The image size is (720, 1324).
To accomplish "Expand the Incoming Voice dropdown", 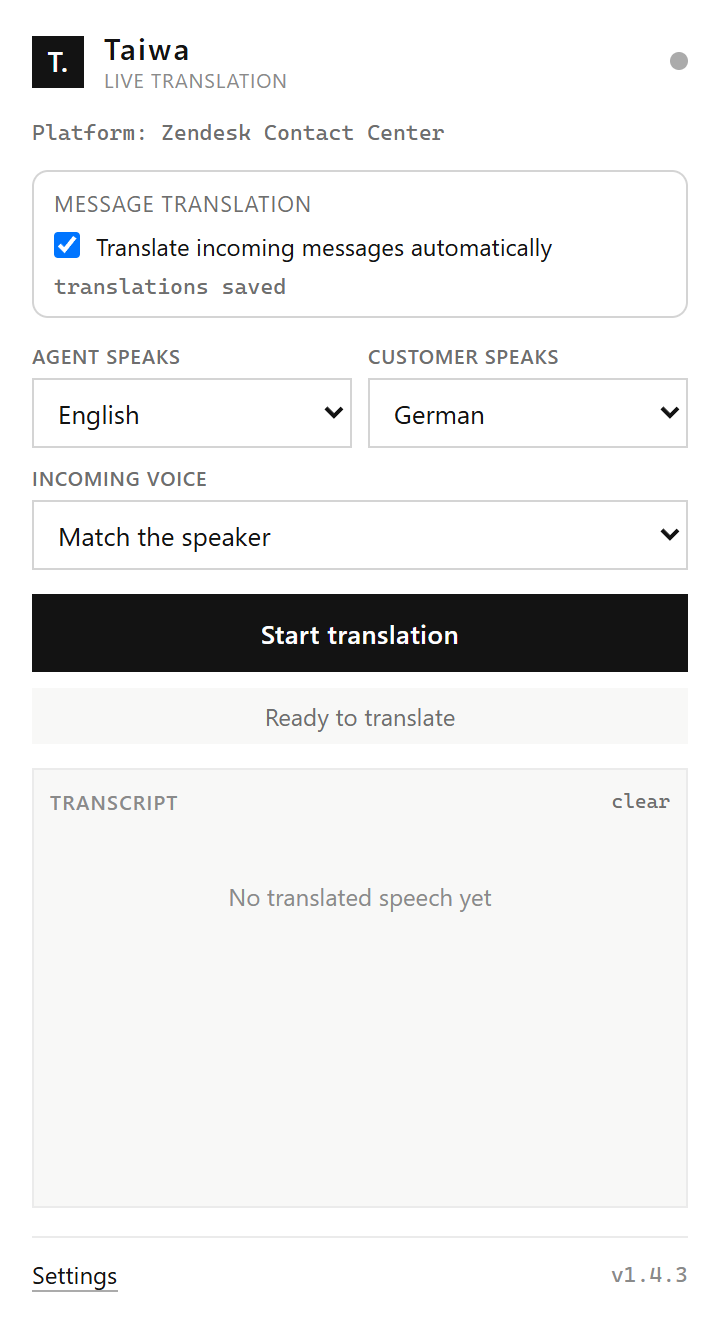I will (360, 535).
